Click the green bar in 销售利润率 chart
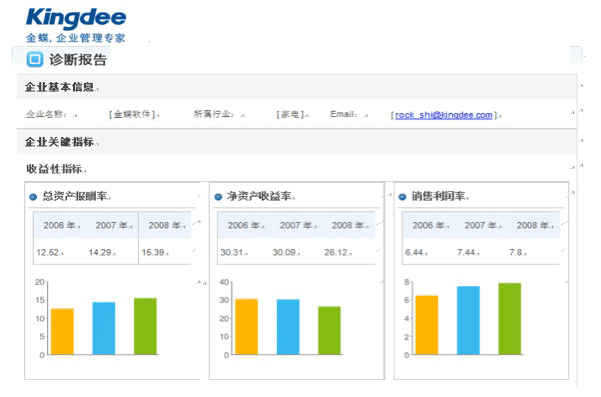The image size is (601, 397). point(510,319)
